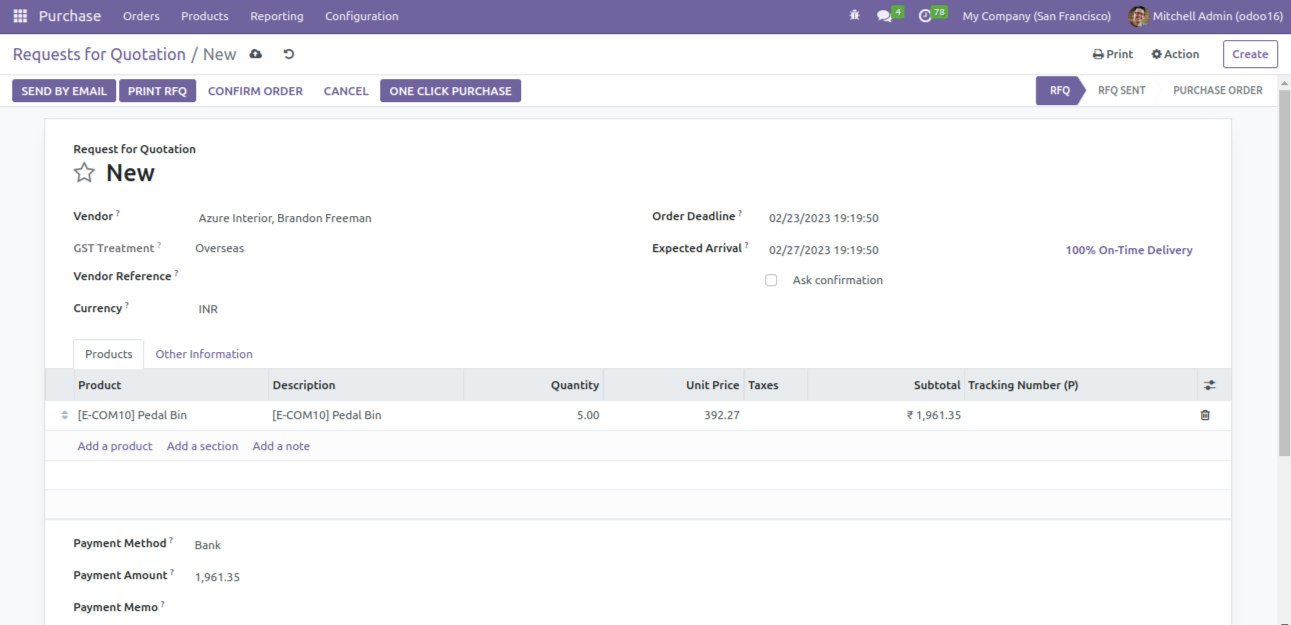The image size is (1291, 625).
Task: Delete the Pedal Bin line trash icon
Action: [x=1205, y=415]
